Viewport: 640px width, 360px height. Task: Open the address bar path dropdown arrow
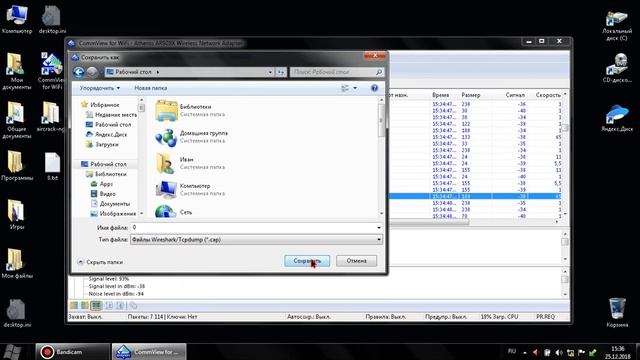tap(270, 72)
